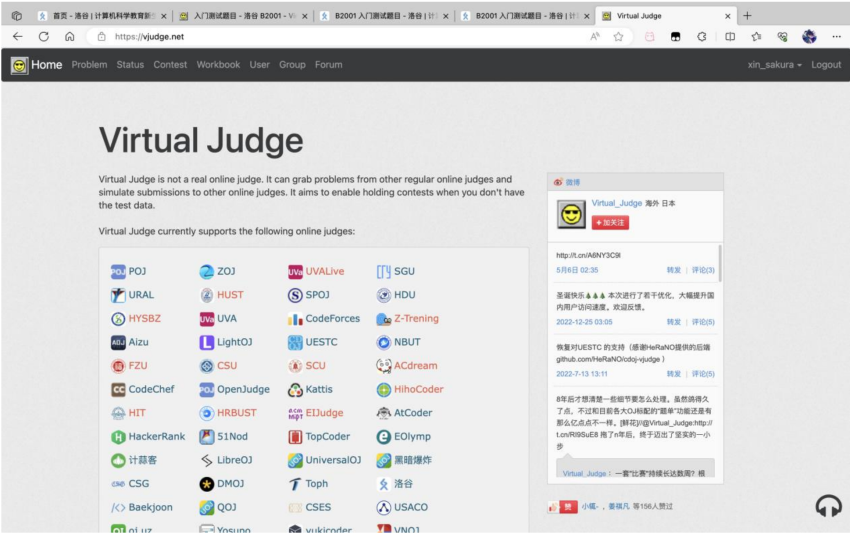
Task: Open the browser profile avatar
Action: 809,36
